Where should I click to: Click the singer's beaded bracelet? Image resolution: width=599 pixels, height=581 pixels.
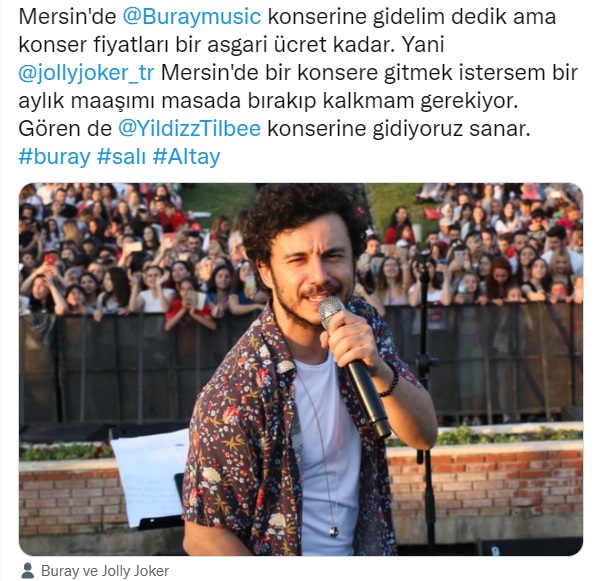pyautogui.click(x=390, y=382)
